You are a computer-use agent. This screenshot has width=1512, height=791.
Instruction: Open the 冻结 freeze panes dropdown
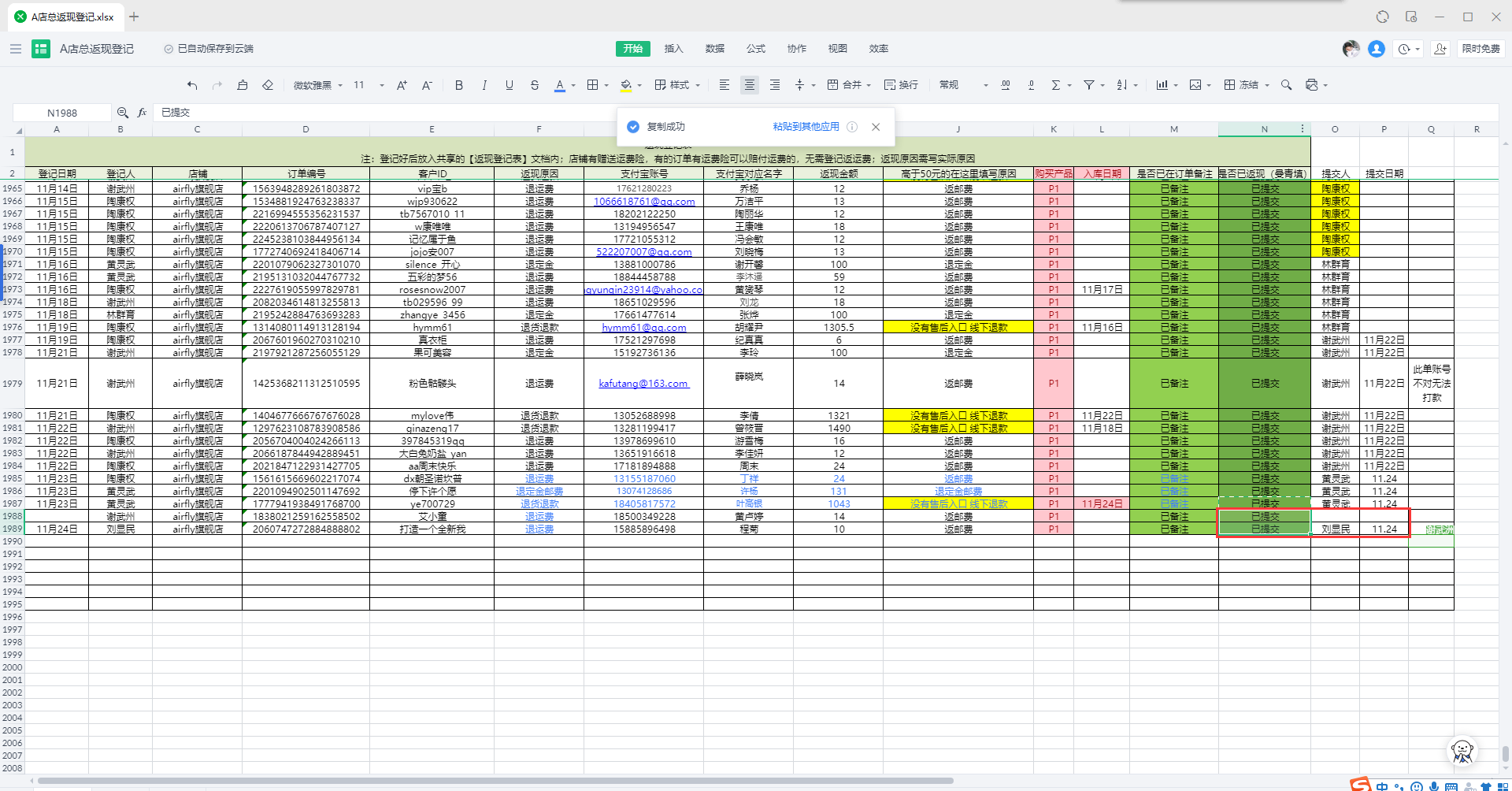click(x=1247, y=85)
